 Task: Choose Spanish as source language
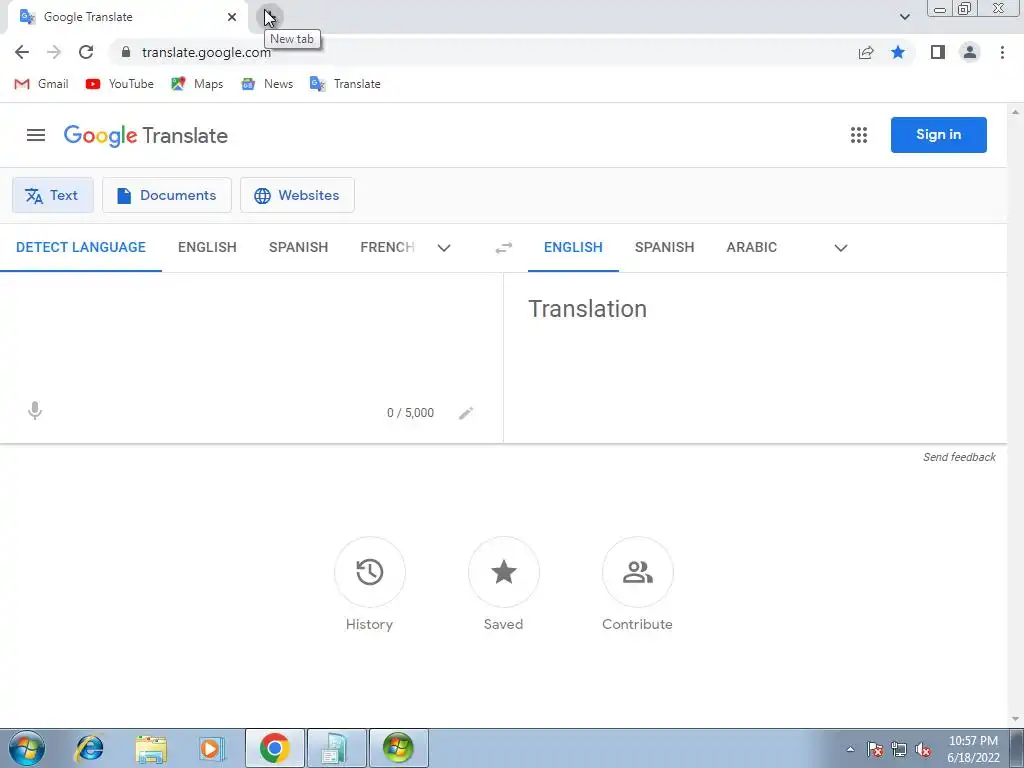[x=298, y=248]
